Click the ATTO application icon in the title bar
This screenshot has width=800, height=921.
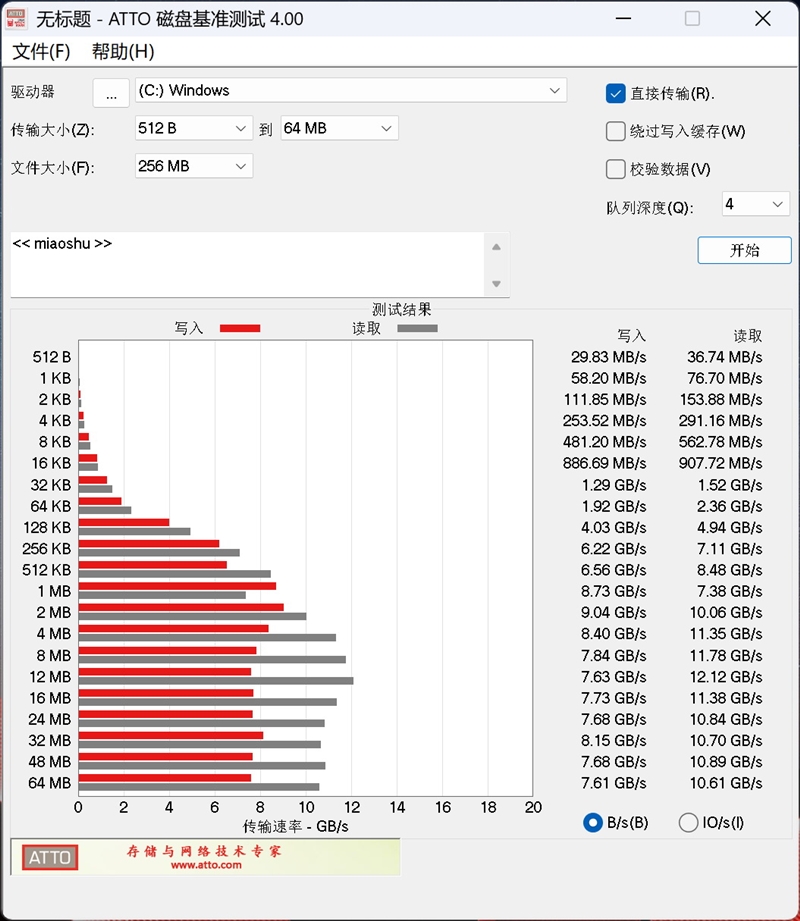[x=17, y=18]
